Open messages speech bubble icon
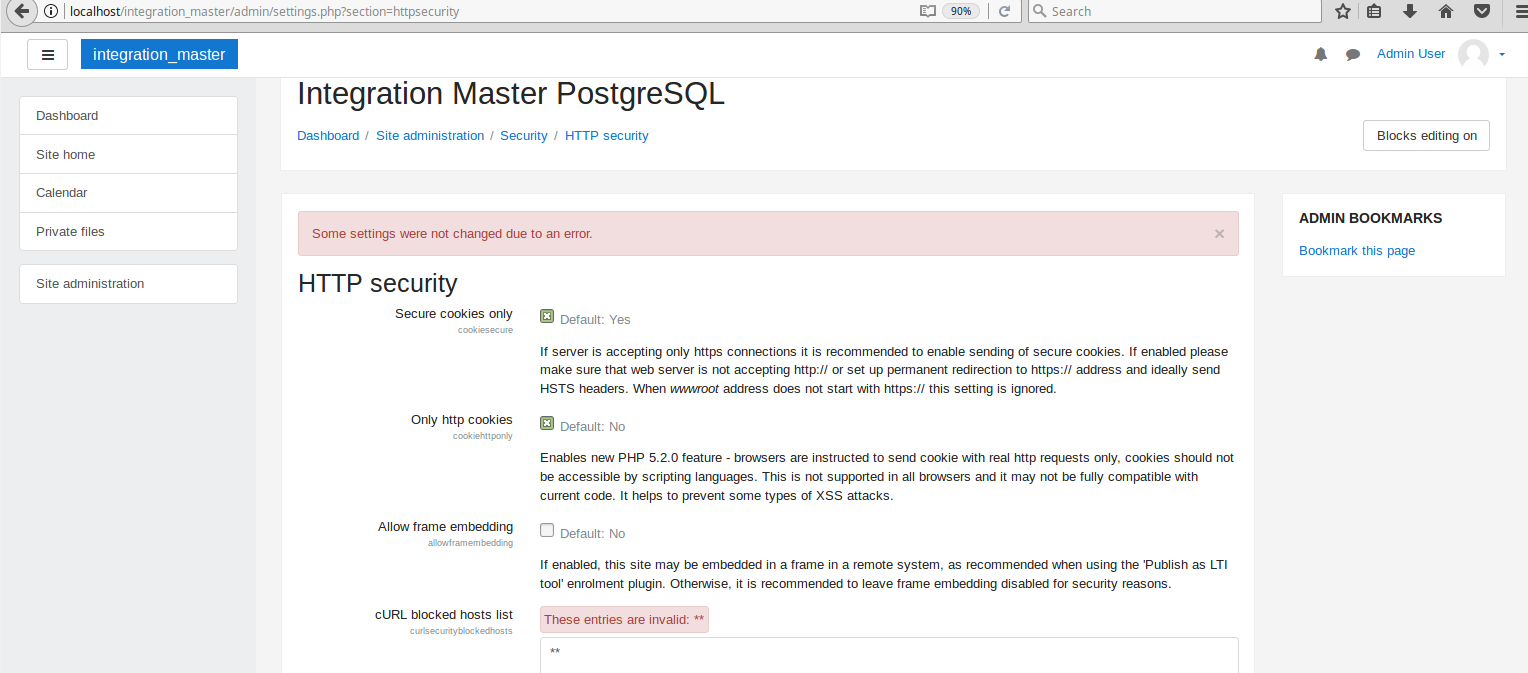The height and width of the screenshot is (673, 1528). coord(1353,54)
